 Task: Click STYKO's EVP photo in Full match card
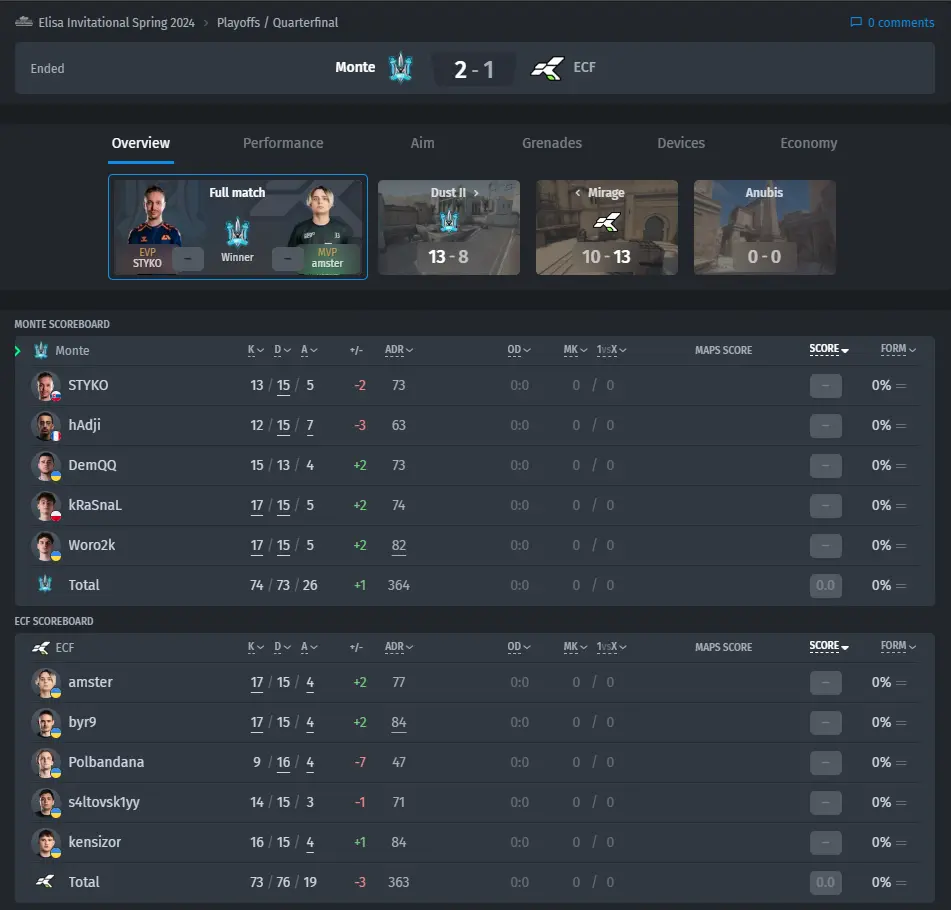pyautogui.click(x=154, y=215)
